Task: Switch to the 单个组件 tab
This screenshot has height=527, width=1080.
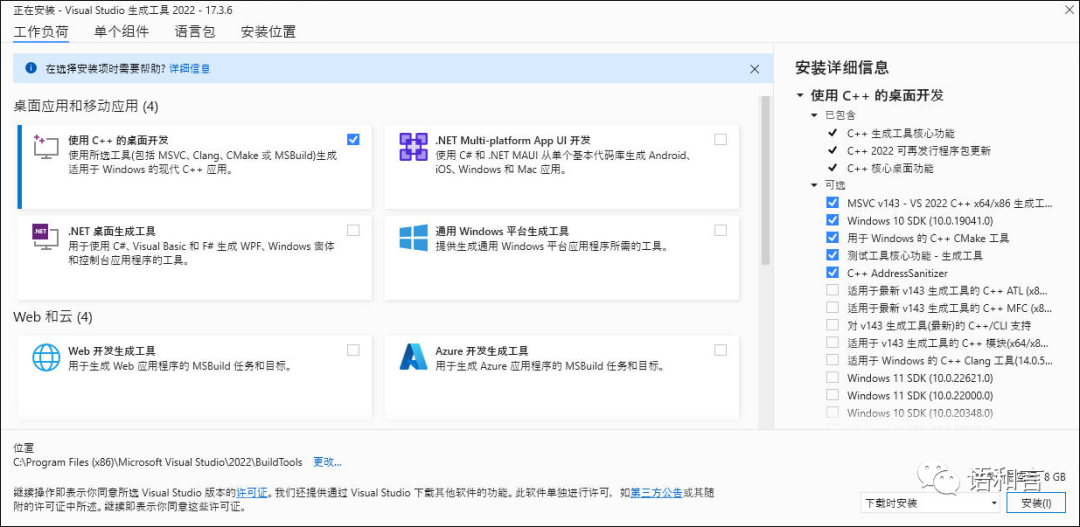Action: click(121, 32)
